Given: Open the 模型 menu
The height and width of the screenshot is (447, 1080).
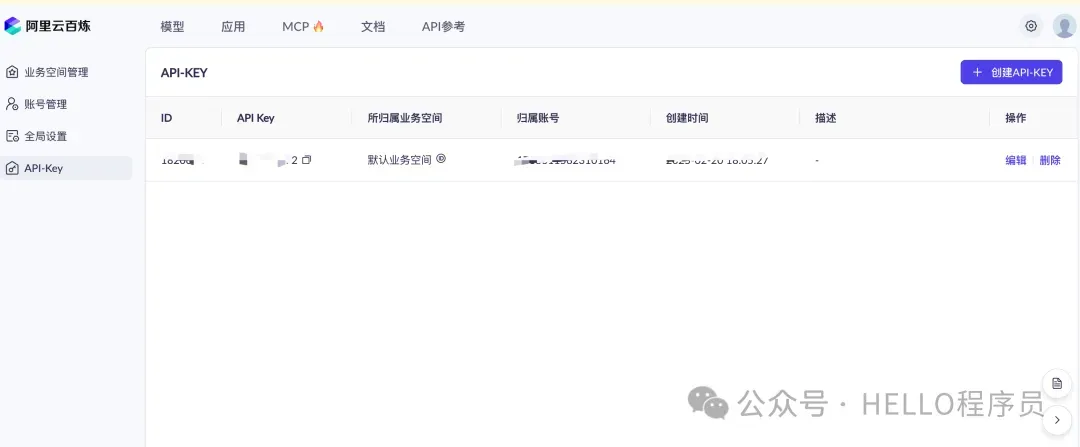Looking at the screenshot, I should (x=172, y=27).
